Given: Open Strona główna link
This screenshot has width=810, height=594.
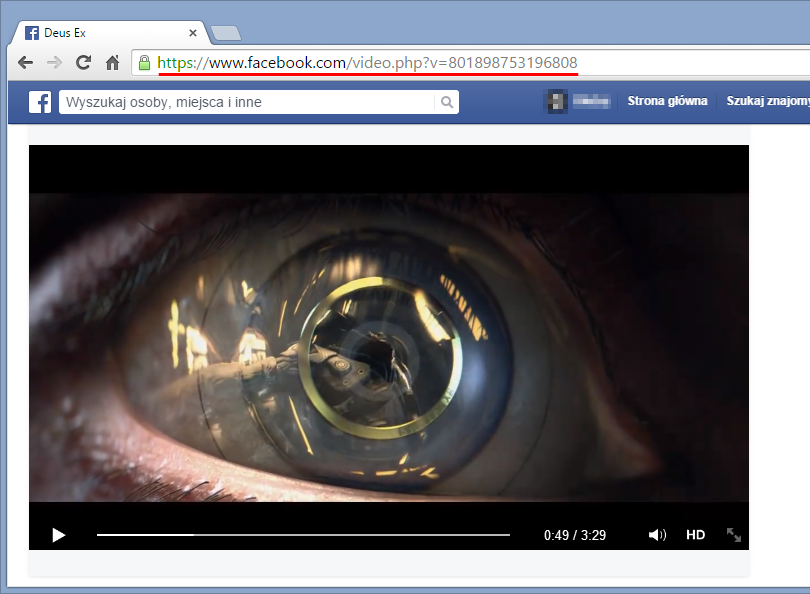Looking at the screenshot, I should coord(667,101).
